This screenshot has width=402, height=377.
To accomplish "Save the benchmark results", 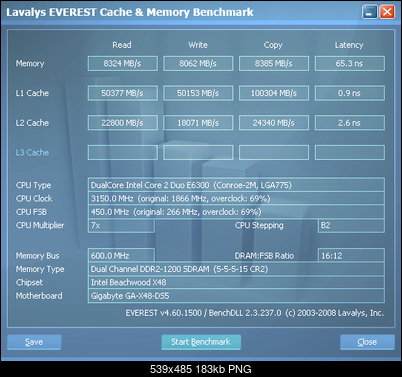I will click(34, 342).
